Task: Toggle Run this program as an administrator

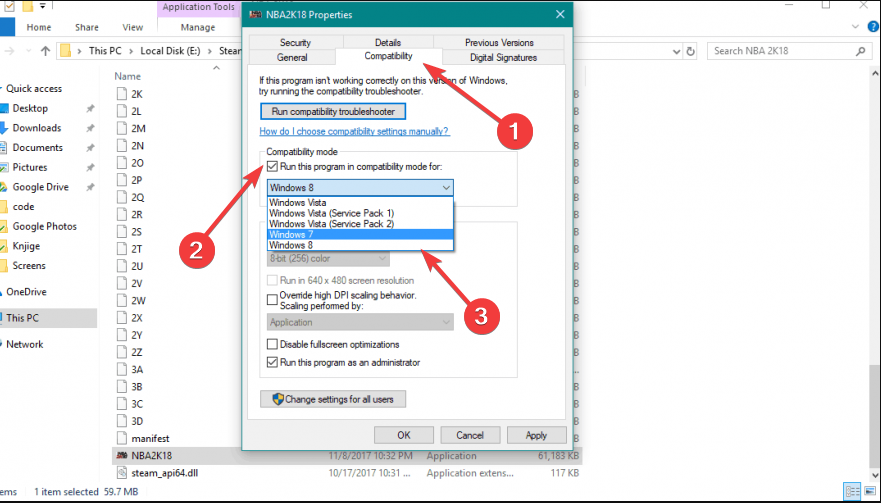Action: tap(273, 362)
